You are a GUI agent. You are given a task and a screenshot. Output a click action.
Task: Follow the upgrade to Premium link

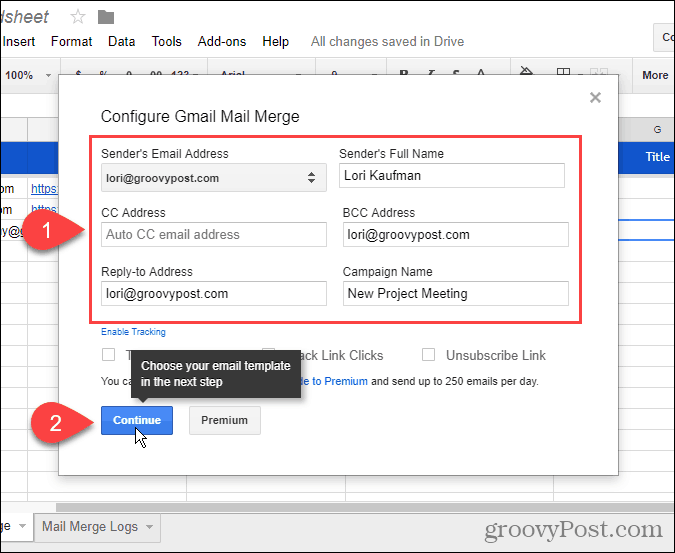pyautogui.click(x=335, y=381)
